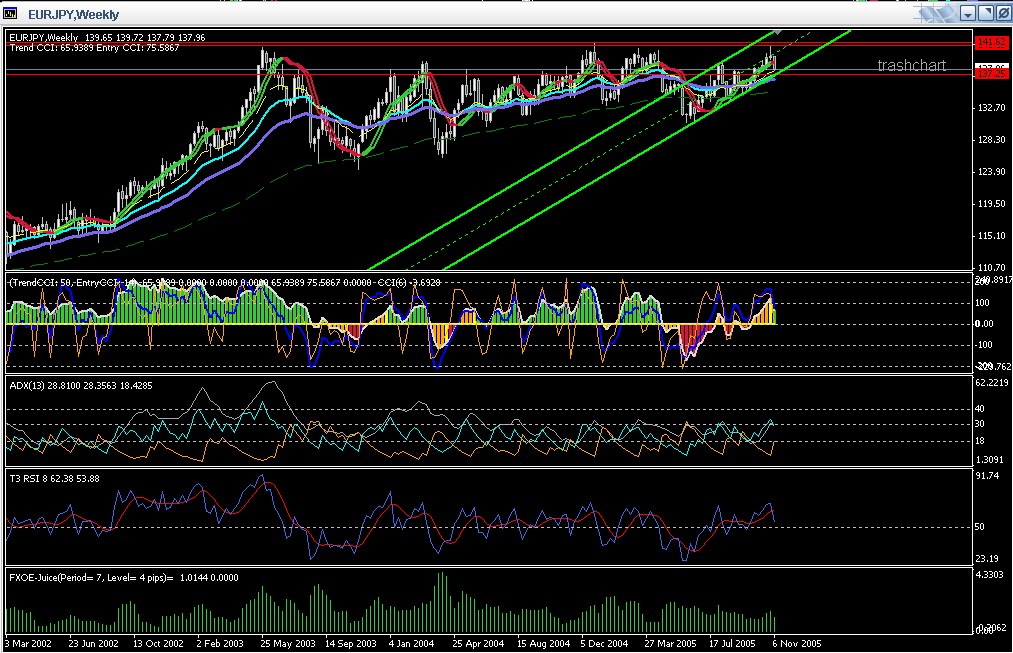Click the 91.74 value on RSI scale
The width and height of the screenshot is (1013, 653).
pyautogui.click(x=988, y=475)
